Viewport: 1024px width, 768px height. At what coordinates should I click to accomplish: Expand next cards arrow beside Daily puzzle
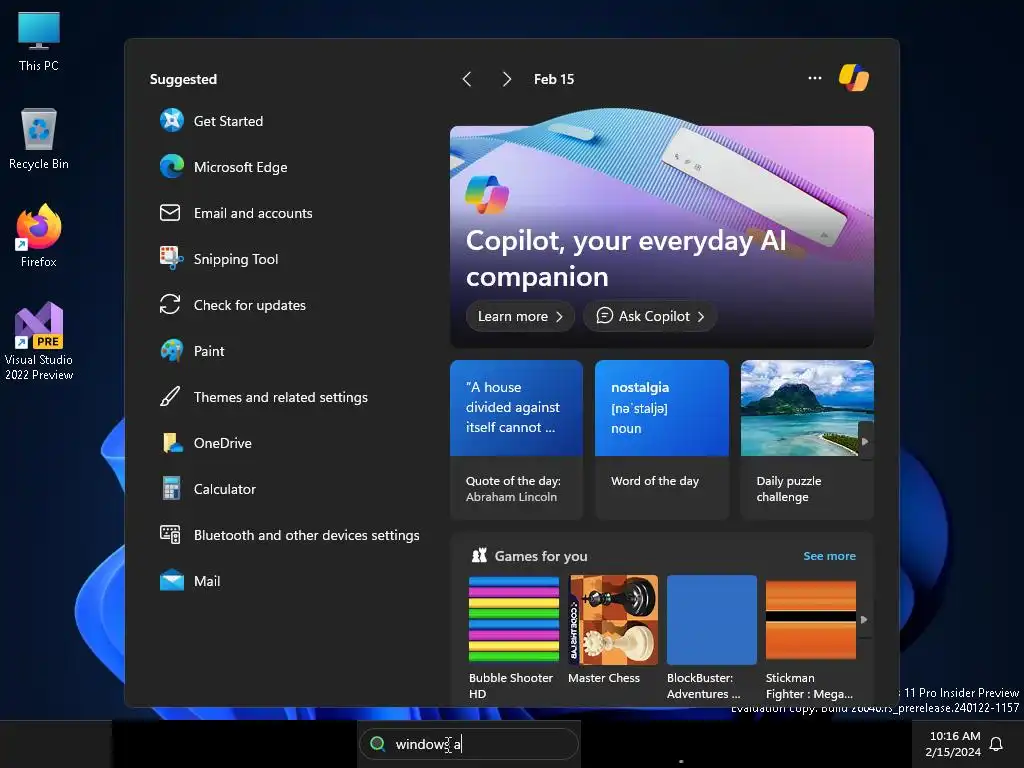(865, 441)
